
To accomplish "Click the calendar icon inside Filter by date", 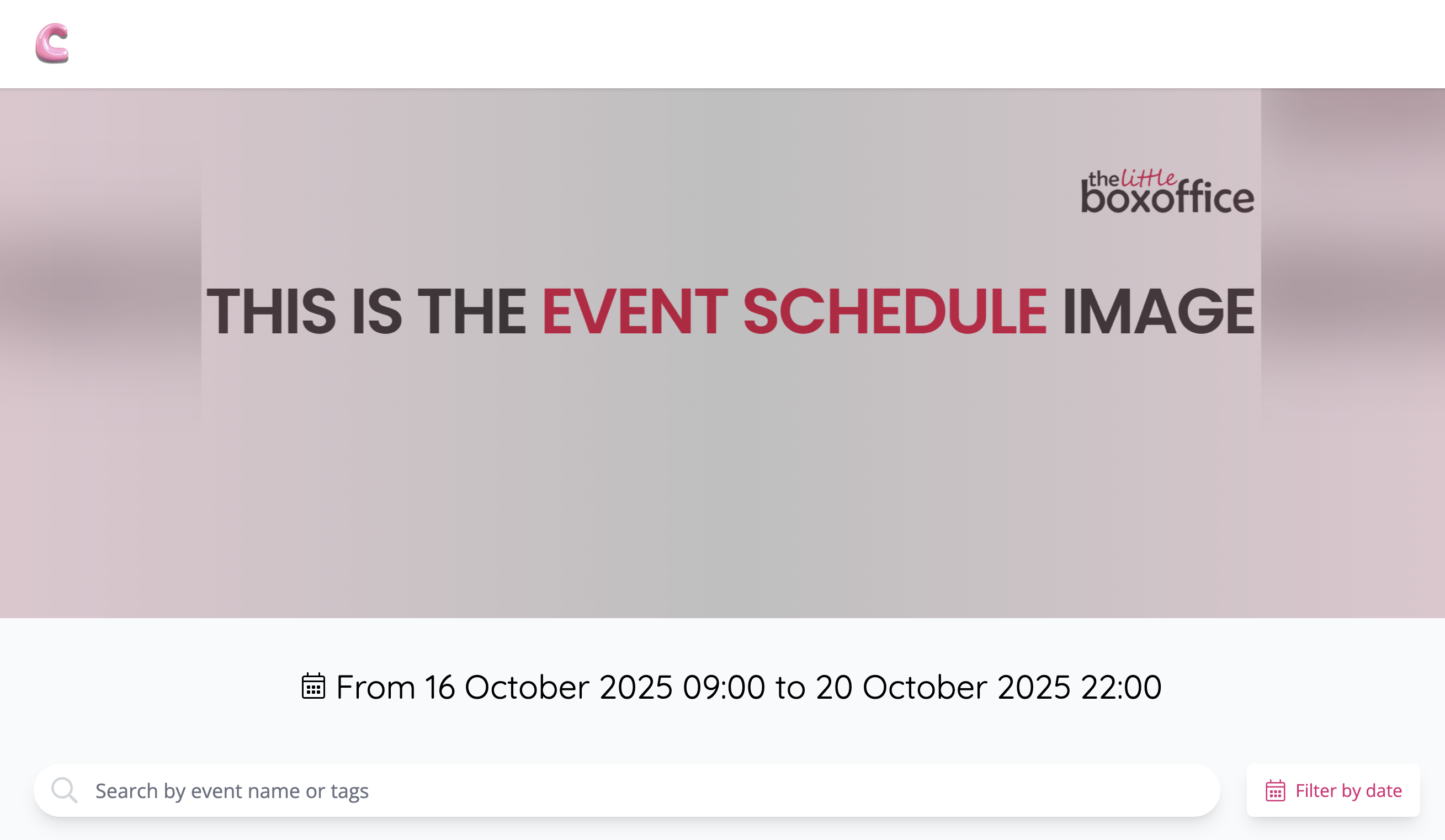I will (x=1274, y=791).
